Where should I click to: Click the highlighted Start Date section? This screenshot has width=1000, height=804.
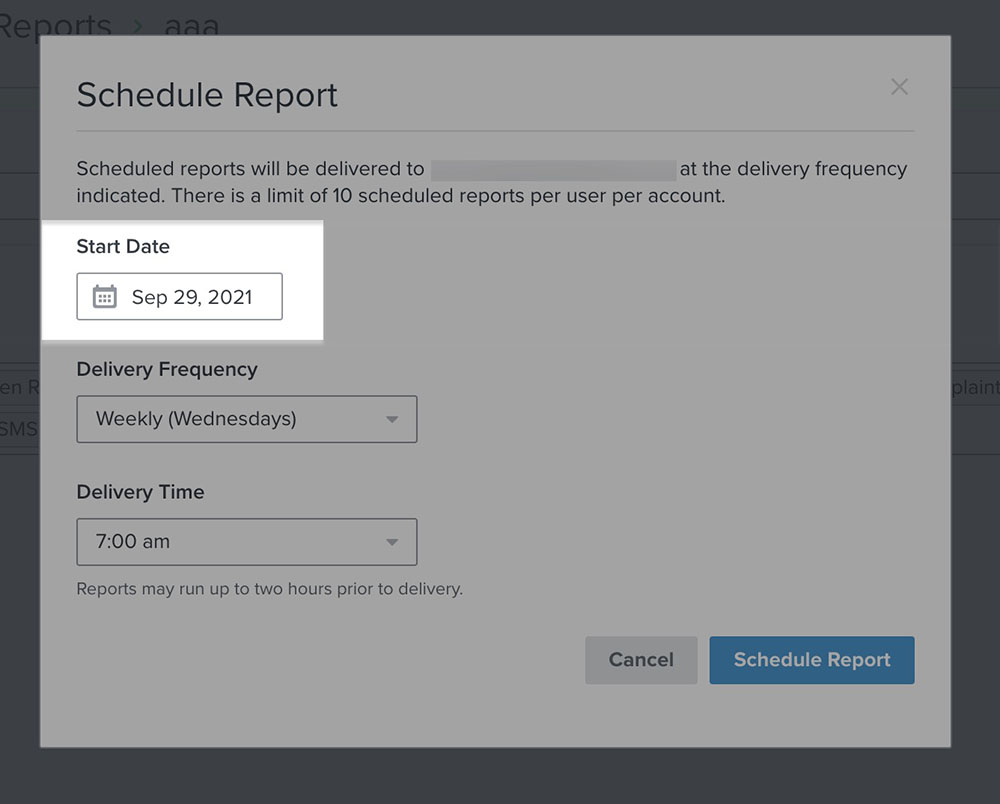tap(180, 280)
